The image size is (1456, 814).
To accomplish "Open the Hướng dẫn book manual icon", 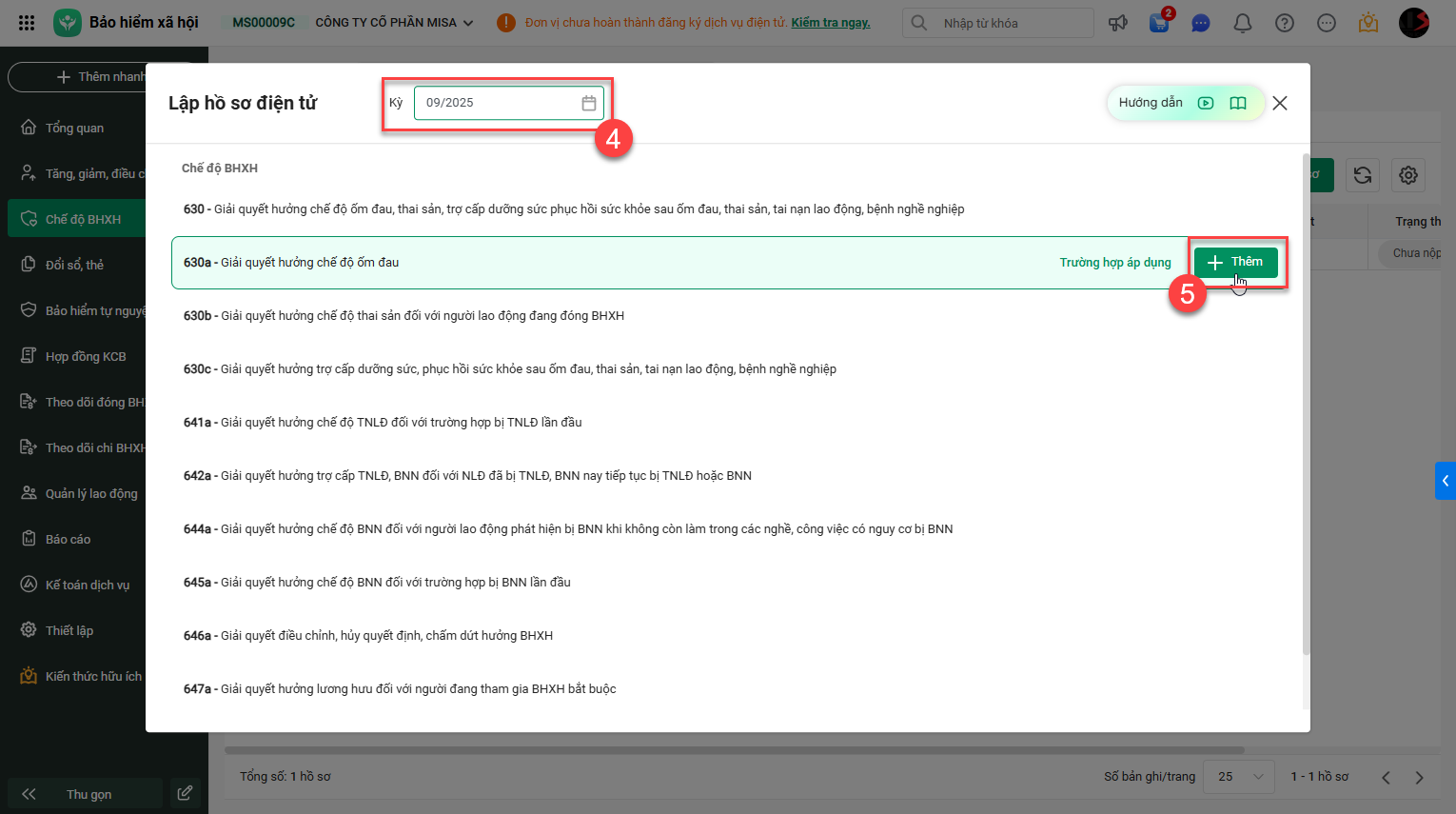I will tap(1238, 103).
